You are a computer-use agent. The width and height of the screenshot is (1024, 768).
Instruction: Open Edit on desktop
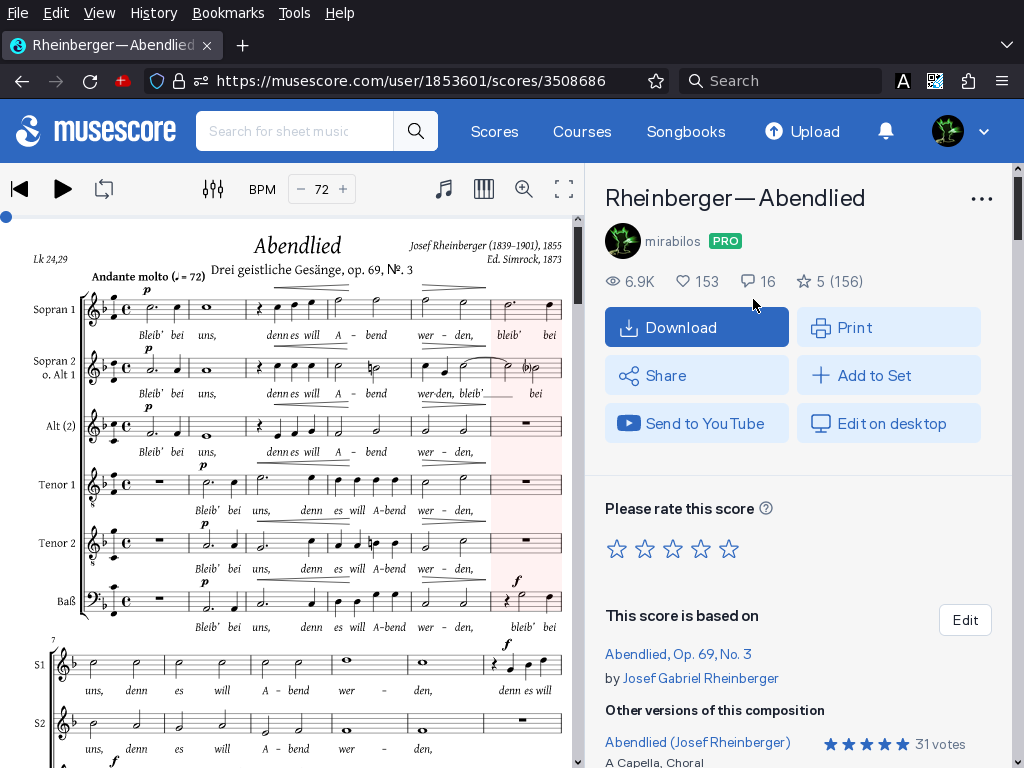[889, 423]
